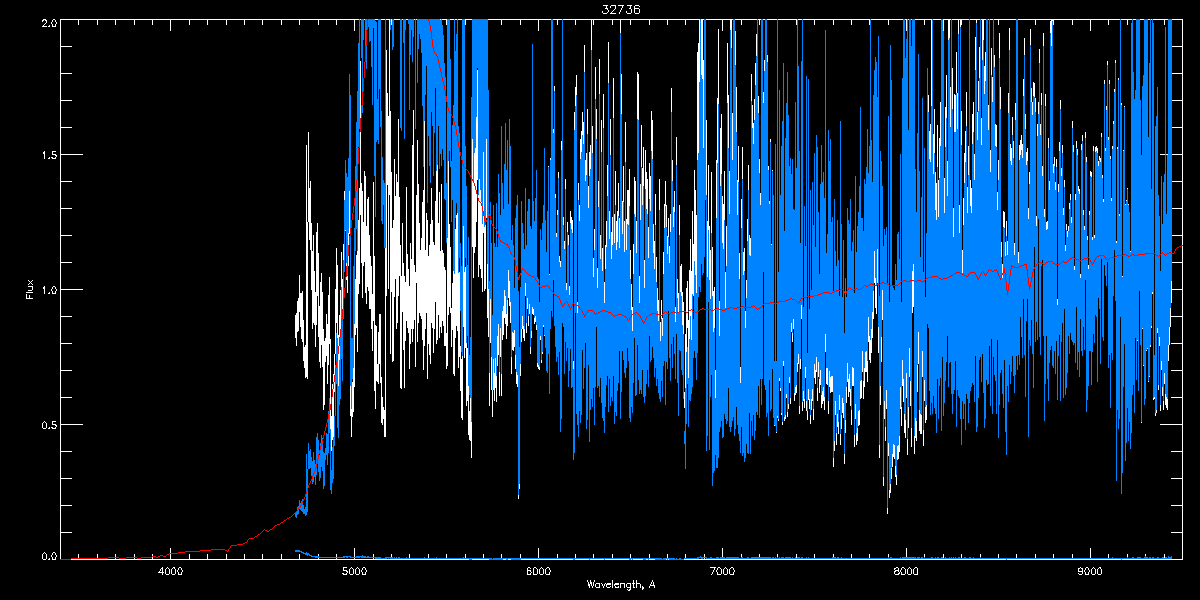The width and height of the screenshot is (1200, 600).
Task: Click the 0.5 y-axis tick label
Action: tap(49, 424)
